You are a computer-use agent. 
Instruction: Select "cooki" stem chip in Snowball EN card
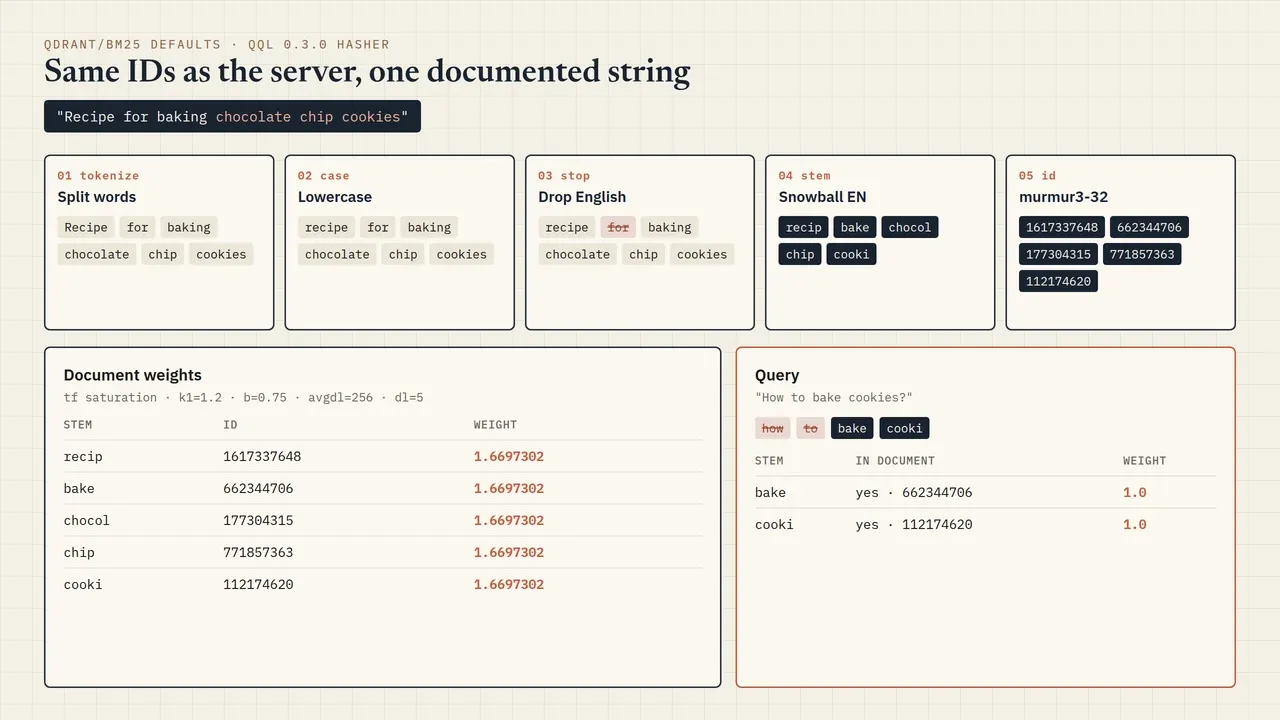point(851,254)
